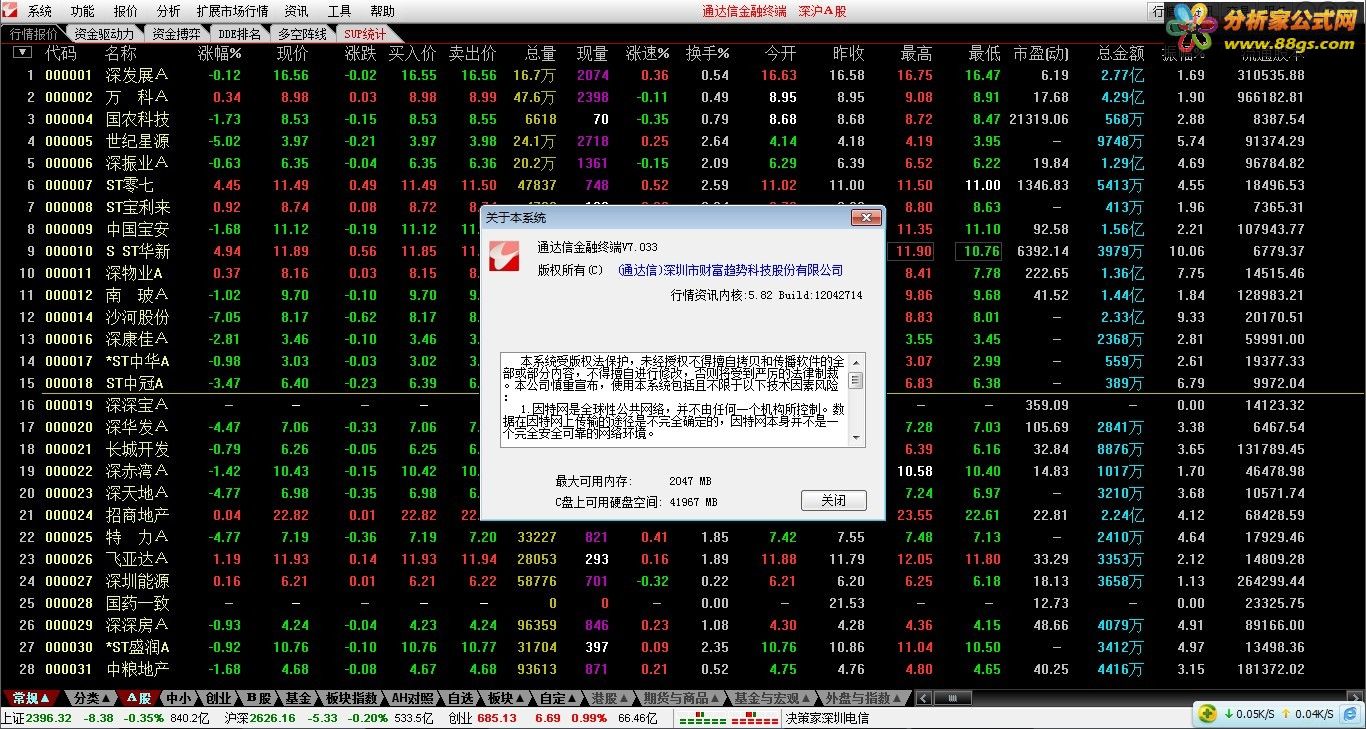The width and height of the screenshot is (1366, 729).
Task: Click the 沪深 index value 2626.16
Action: (x=274, y=718)
